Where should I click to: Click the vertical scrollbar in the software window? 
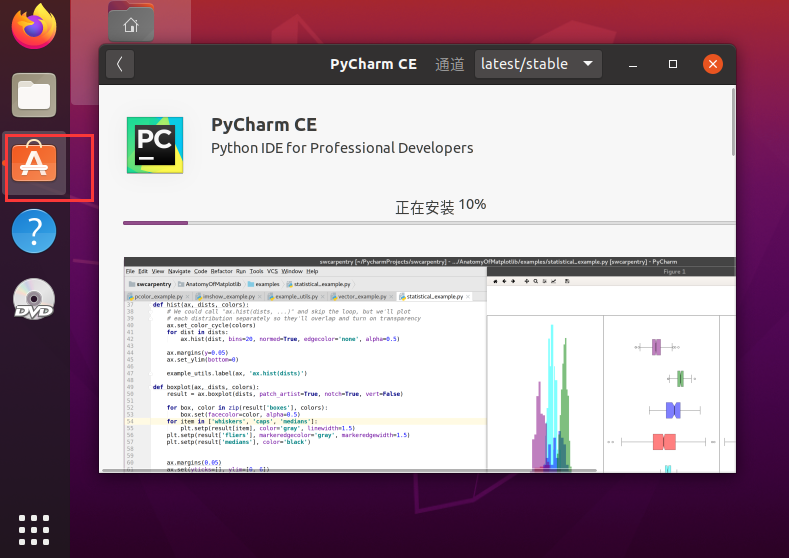point(733,122)
